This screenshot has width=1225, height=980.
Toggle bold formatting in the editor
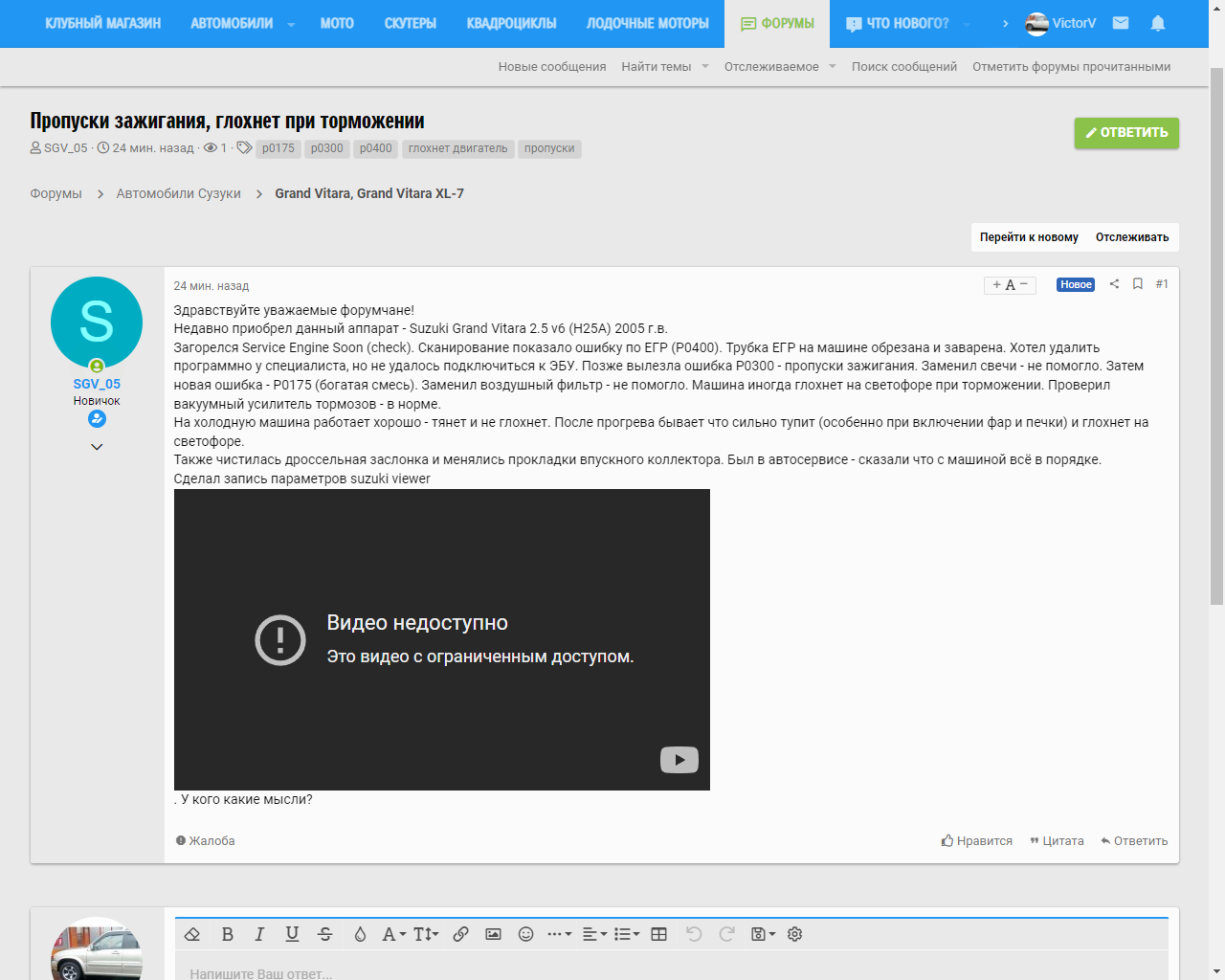pos(228,934)
